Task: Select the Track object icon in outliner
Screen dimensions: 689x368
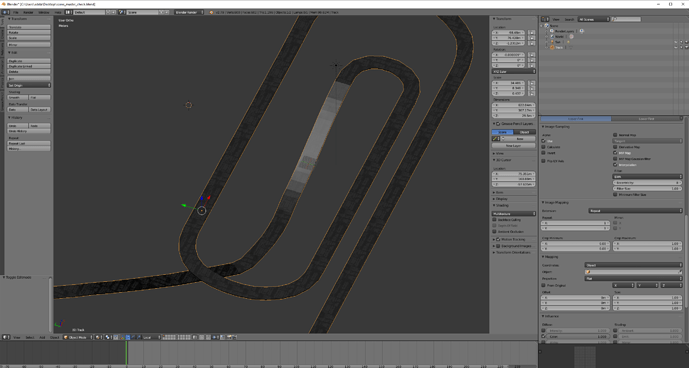Action: (x=552, y=47)
